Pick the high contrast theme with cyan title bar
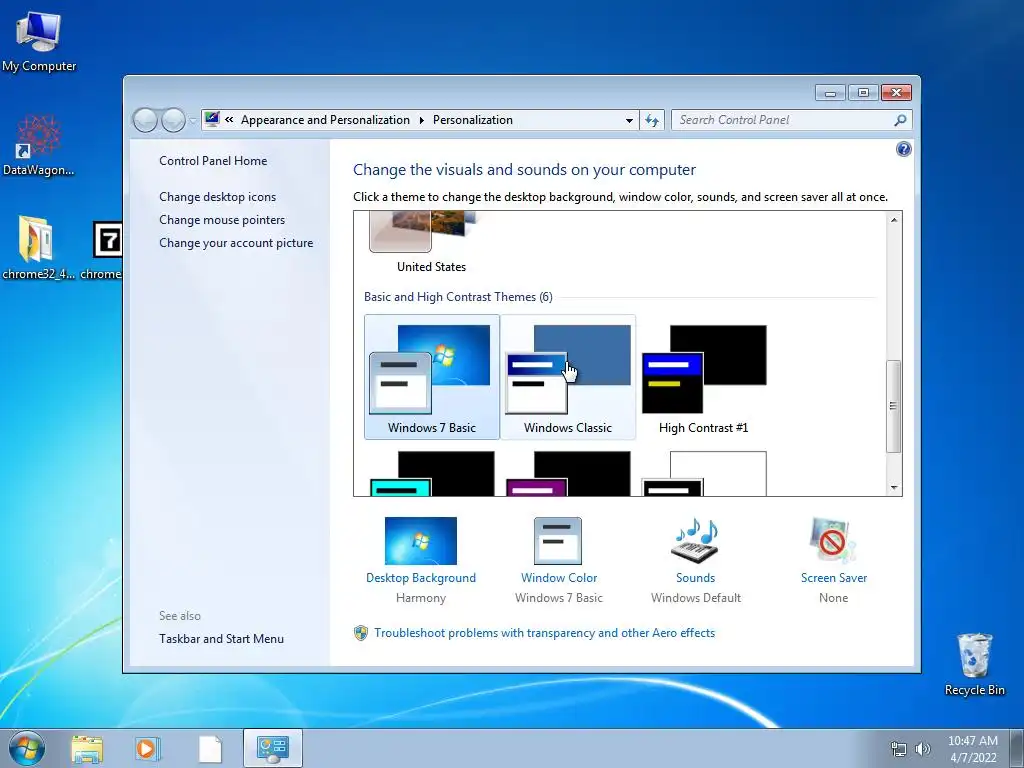Viewport: 1024px width, 768px height. 432,473
